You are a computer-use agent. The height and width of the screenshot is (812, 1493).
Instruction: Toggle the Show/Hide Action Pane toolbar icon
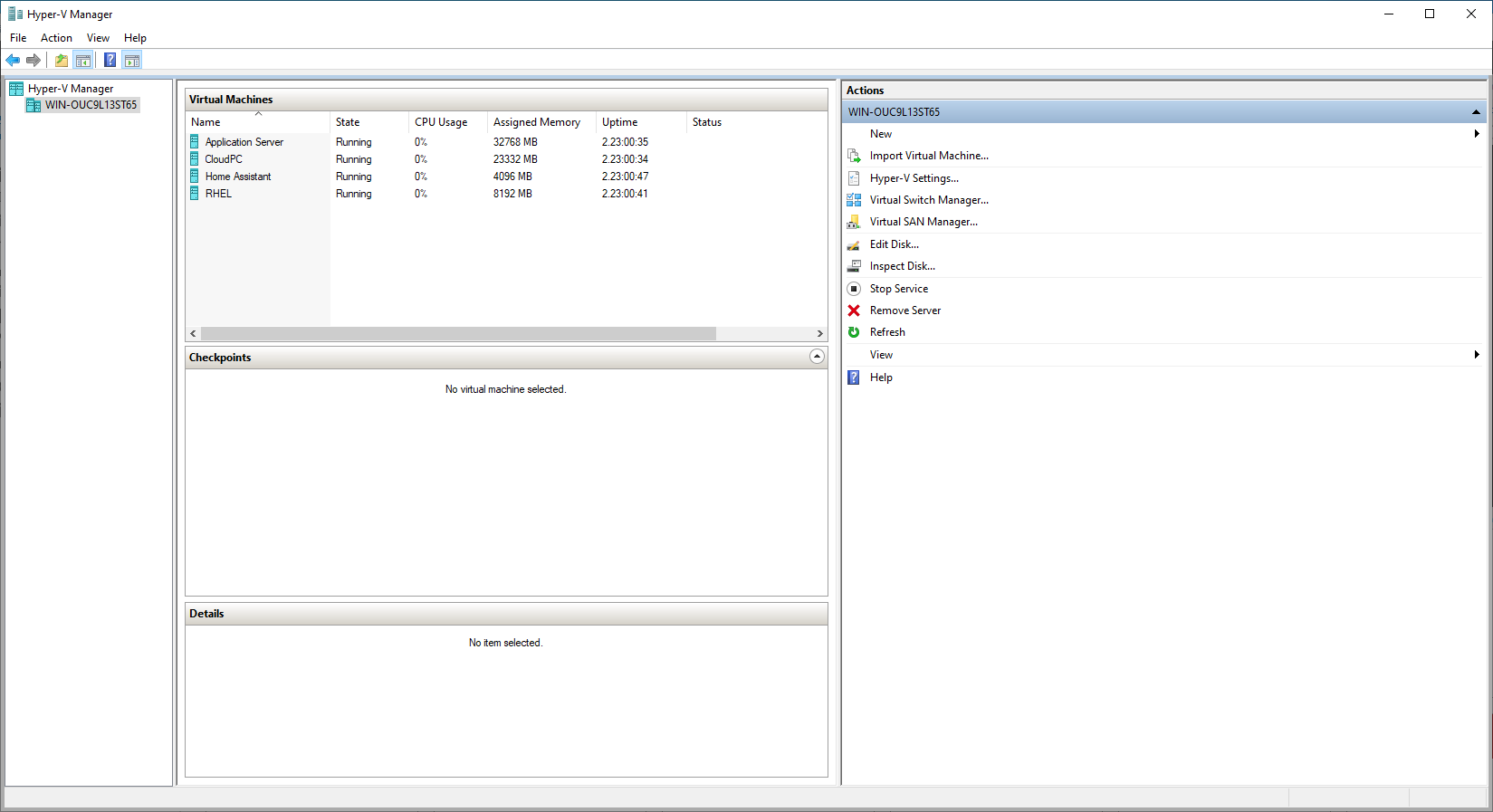tap(132, 61)
